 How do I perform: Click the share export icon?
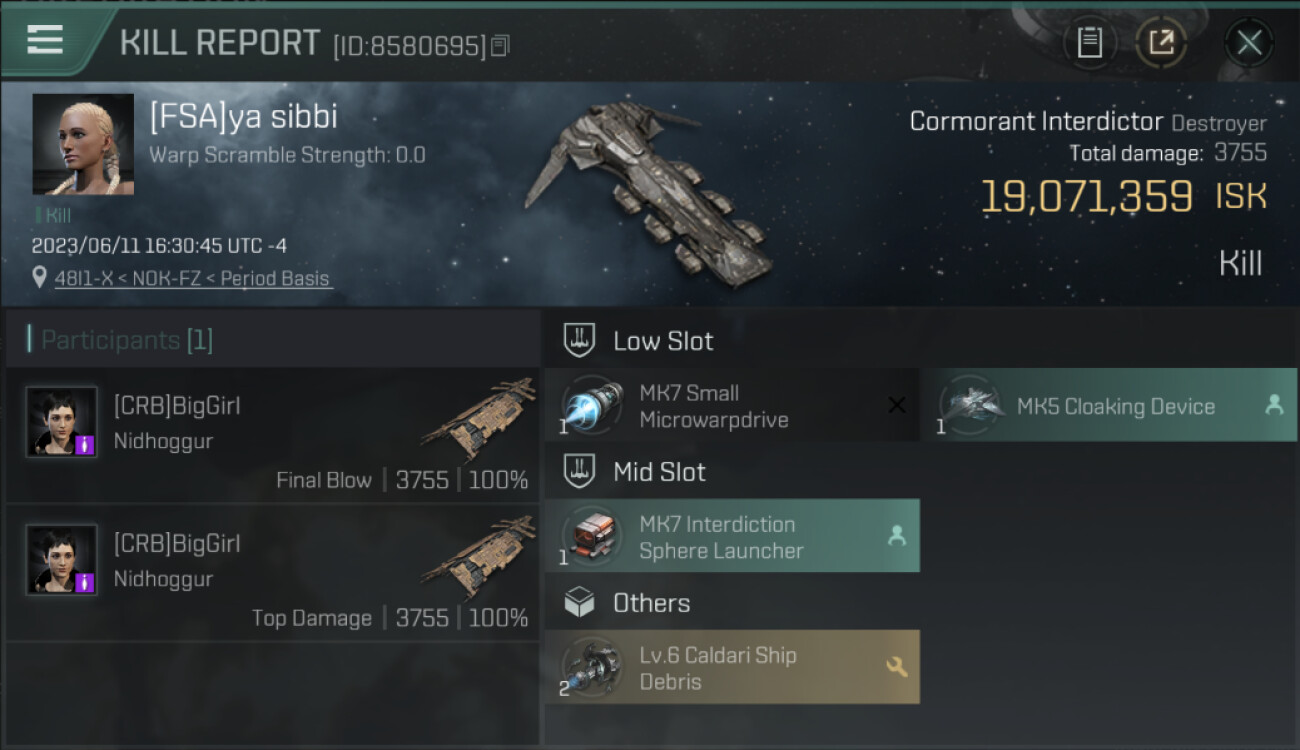pos(1161,43)
